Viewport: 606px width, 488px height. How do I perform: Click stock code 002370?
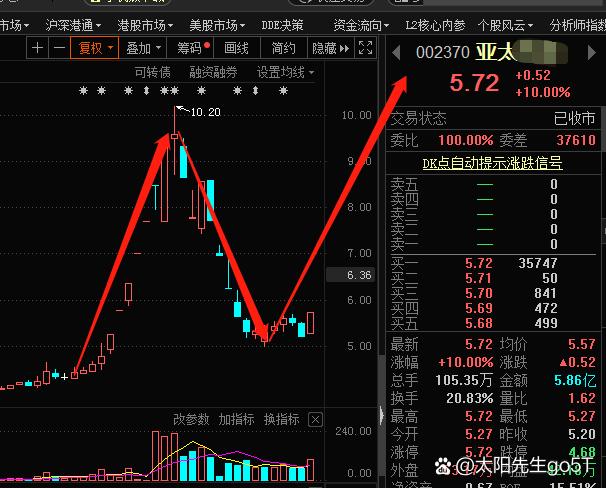(443, 52)
